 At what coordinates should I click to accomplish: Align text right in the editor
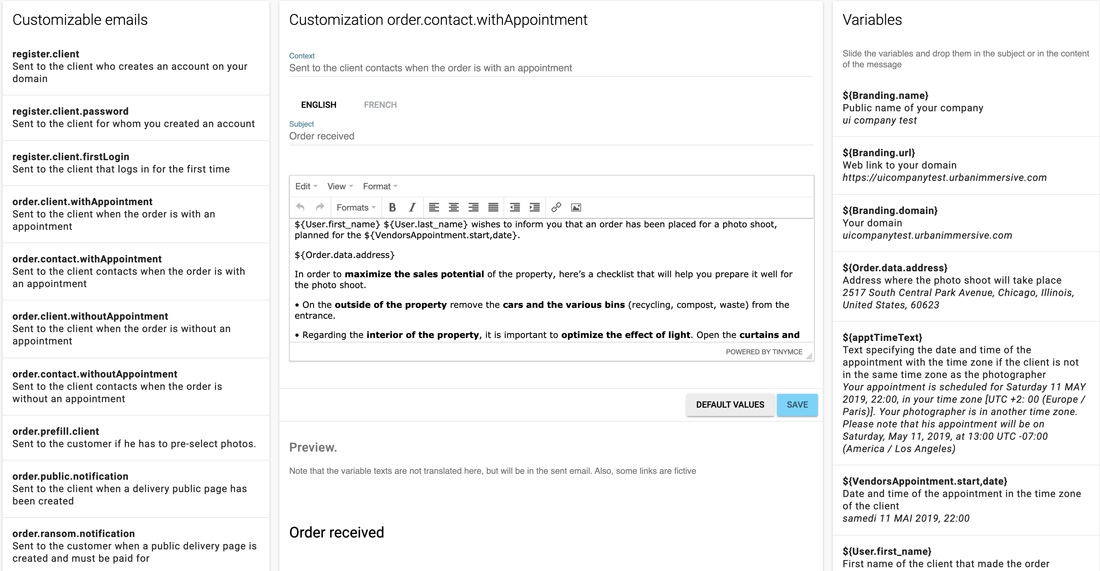[474, 207]
